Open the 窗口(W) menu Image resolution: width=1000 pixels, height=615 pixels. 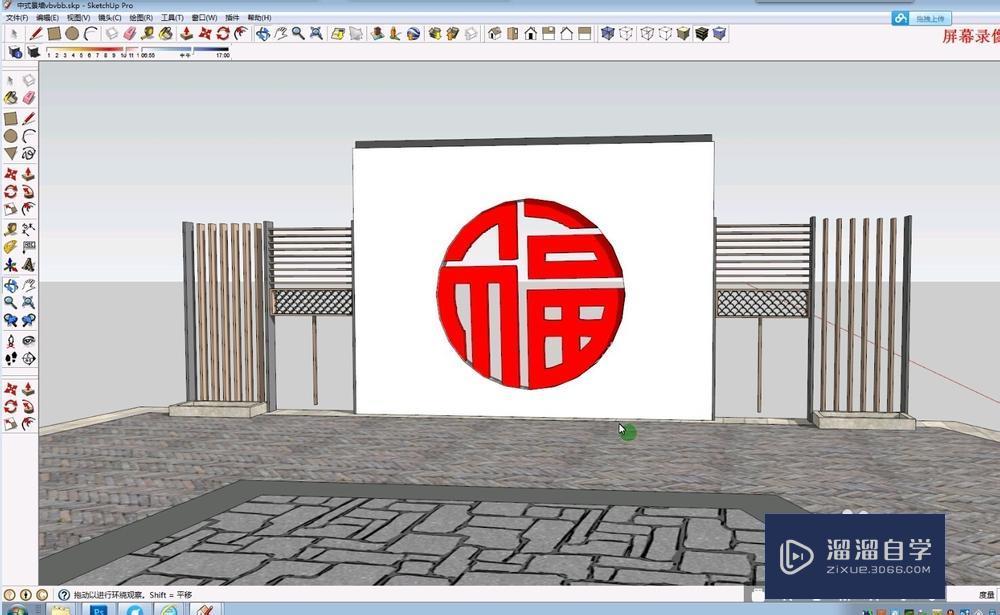point(204,18)
